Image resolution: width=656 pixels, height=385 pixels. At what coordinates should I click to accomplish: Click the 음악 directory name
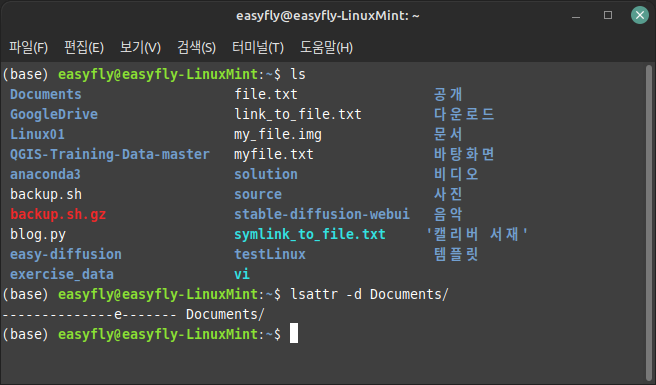(448, 214)
